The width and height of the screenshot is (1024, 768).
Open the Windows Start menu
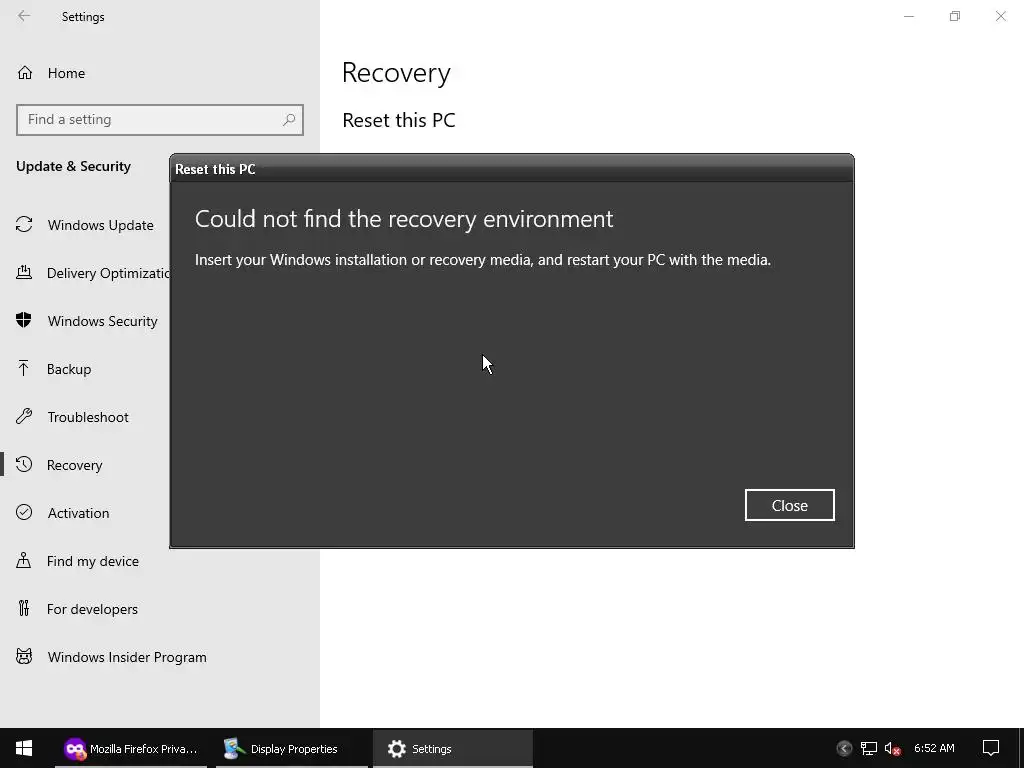click(24, 748)
